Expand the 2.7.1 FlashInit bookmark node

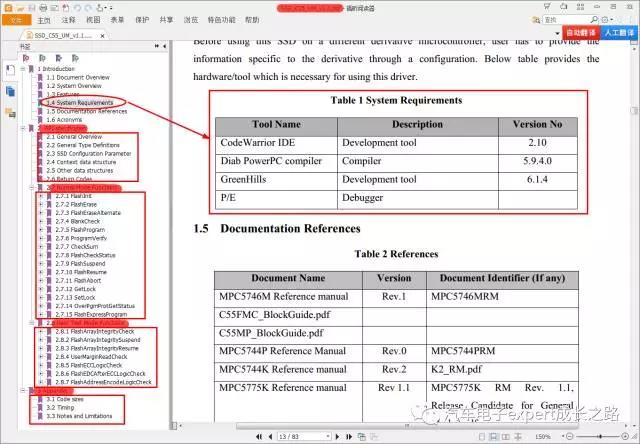[39, 197]
